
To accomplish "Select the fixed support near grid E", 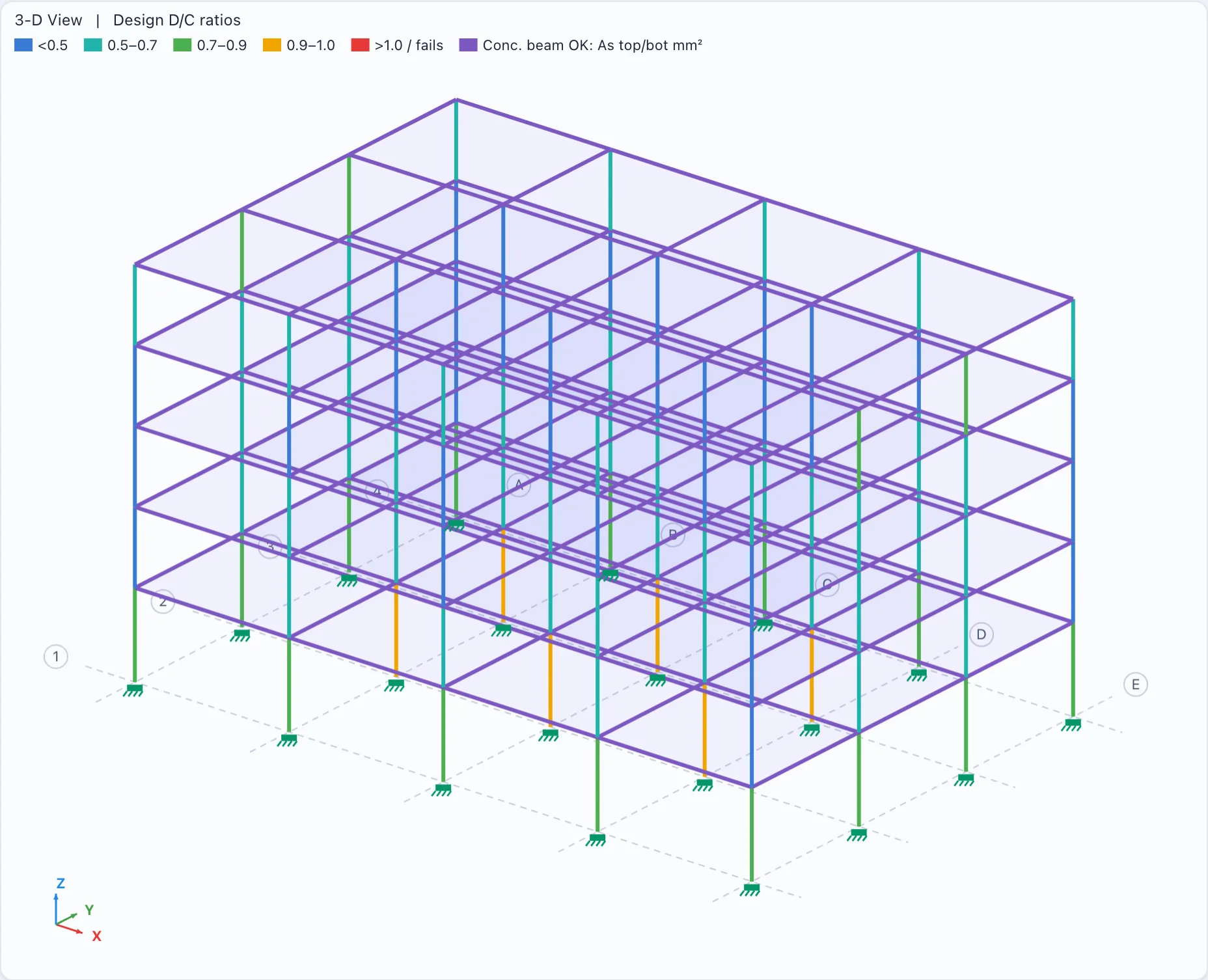I will pyautogui.click(x=1073, y=724).
